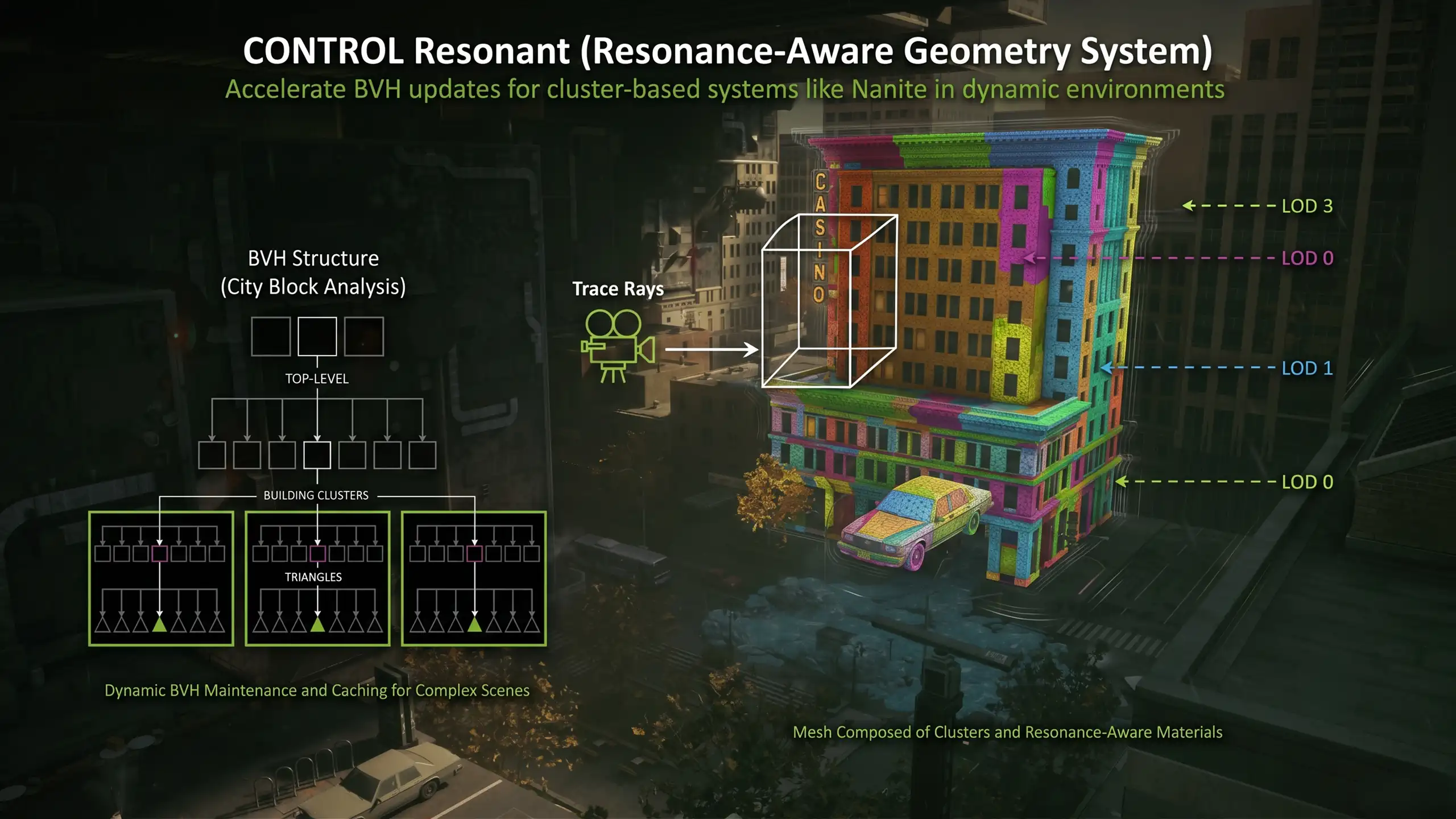Click "Dynamic BVH Maintenance and Caching" caption
1456x819 pixels.
tap(317, 690)
